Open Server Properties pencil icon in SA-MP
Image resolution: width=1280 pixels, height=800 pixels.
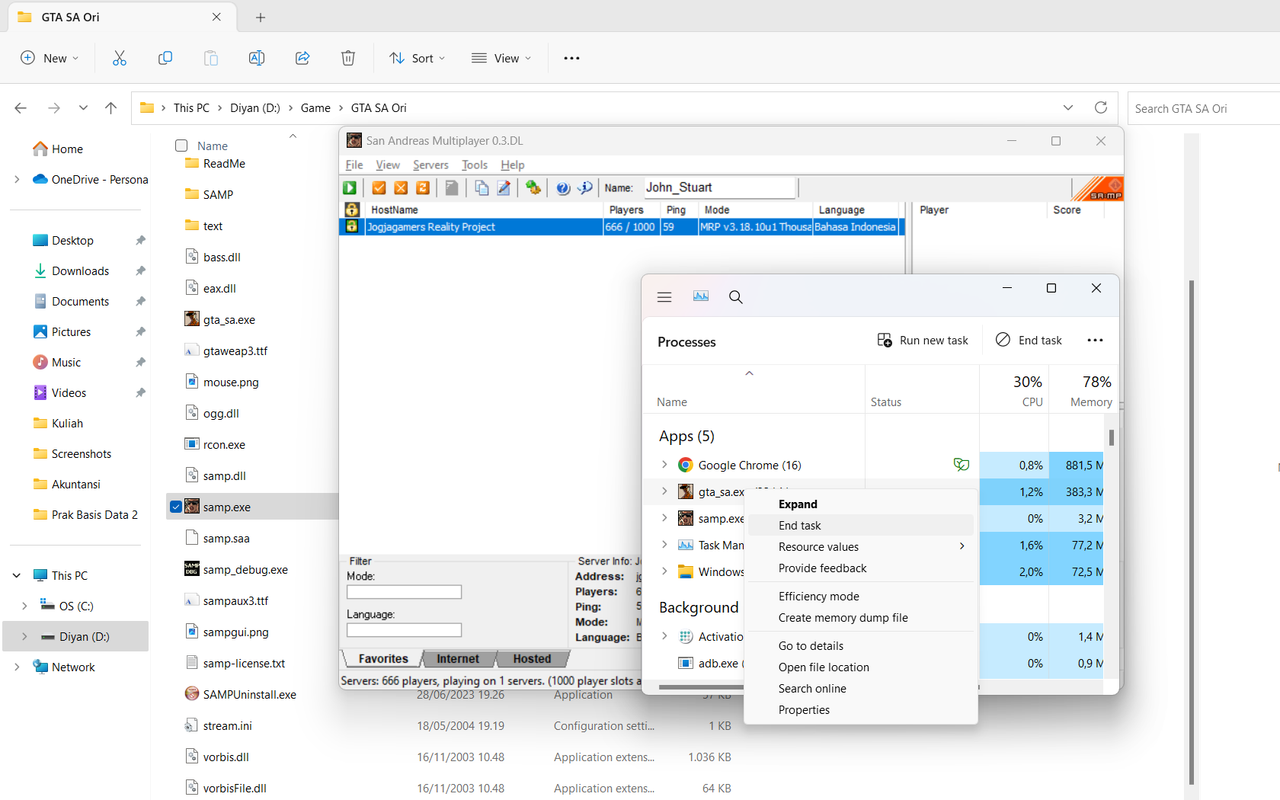tap(504, 188)
